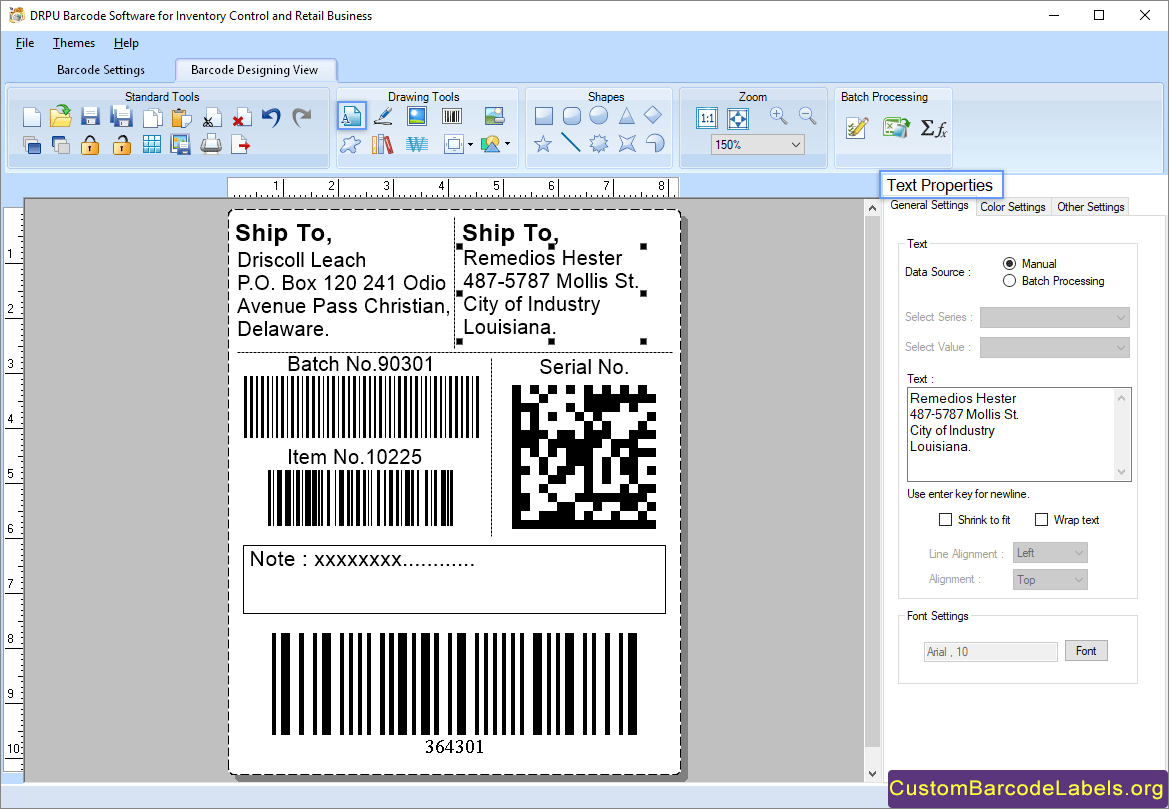Viewport: 1169px width, 809px height.
Task: Enable the Shrink to fit checkbox
Action: [x=945, y=520]
